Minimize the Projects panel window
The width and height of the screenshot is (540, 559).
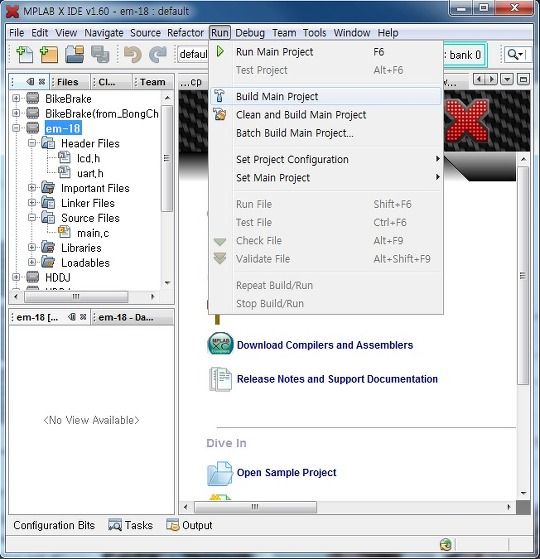point(31,82)
